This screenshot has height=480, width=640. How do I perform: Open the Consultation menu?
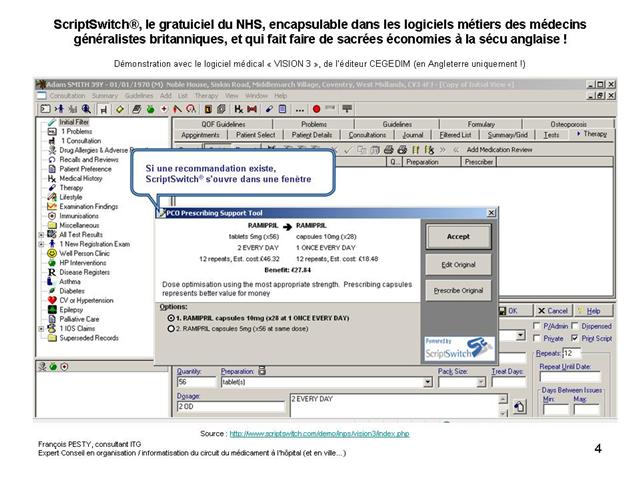coord(67,96)
